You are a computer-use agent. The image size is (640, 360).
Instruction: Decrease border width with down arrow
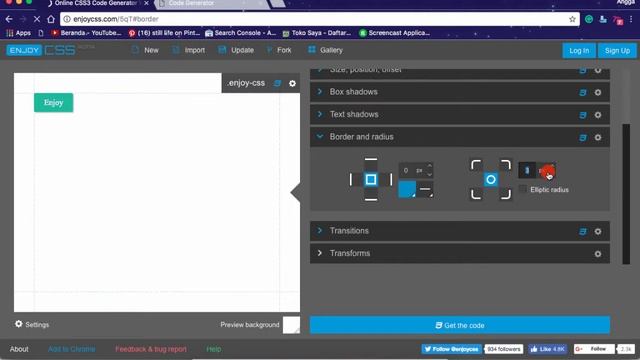pos(429,174)
